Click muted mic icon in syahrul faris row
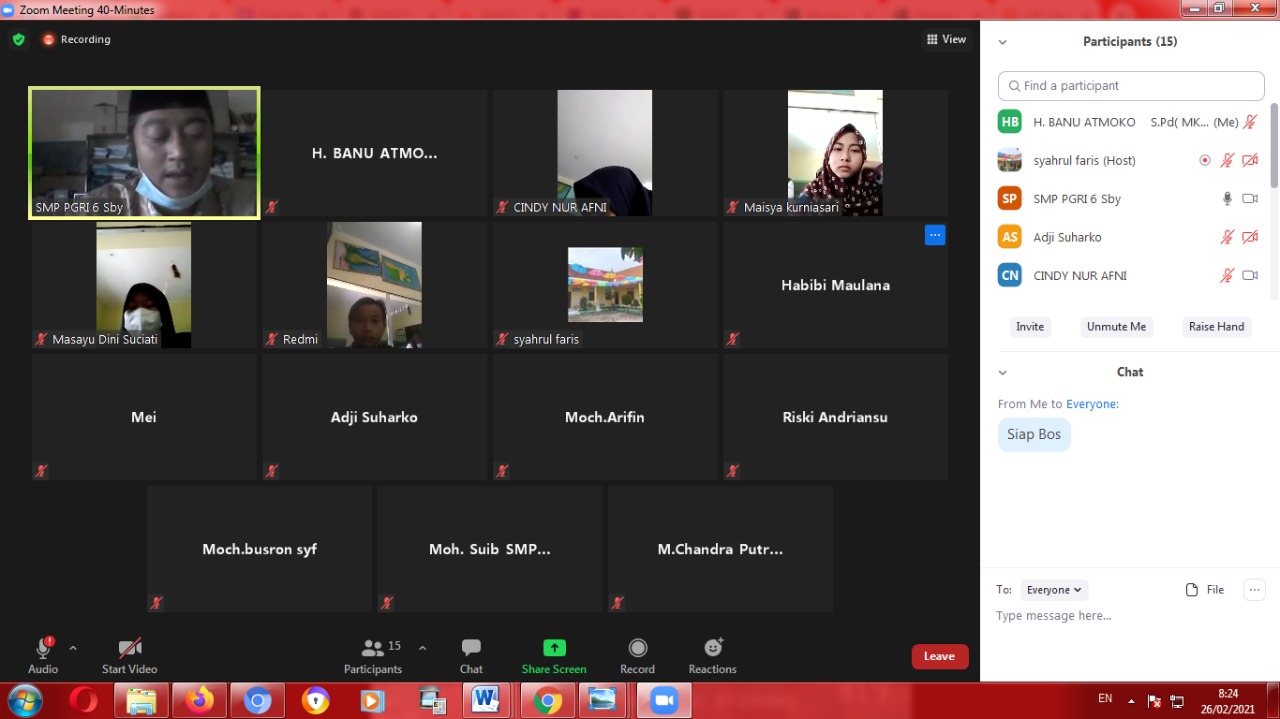 coord(1227,160)
